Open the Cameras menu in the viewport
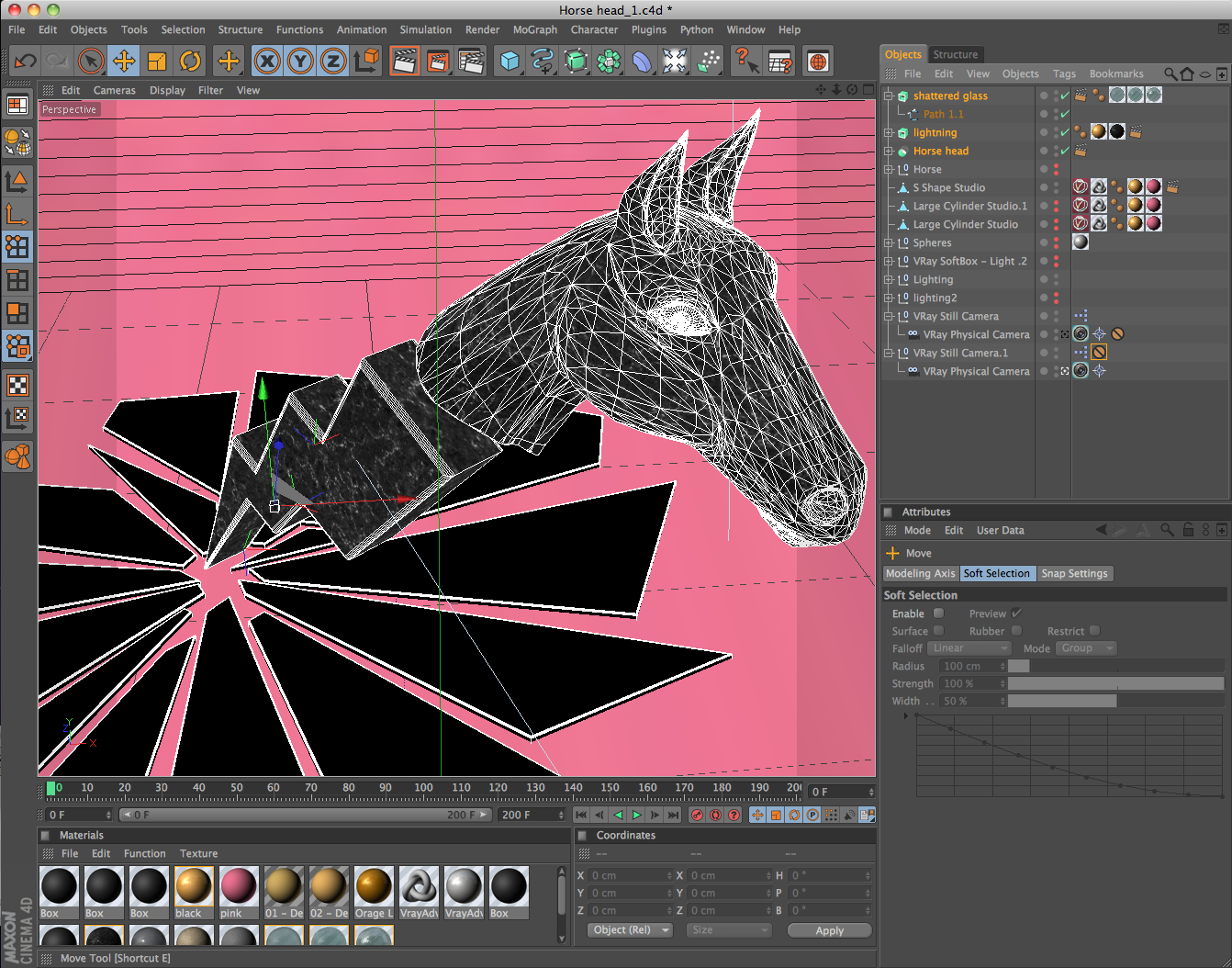1232x968 pixels. pyautogui.click(x=115, y=90)
